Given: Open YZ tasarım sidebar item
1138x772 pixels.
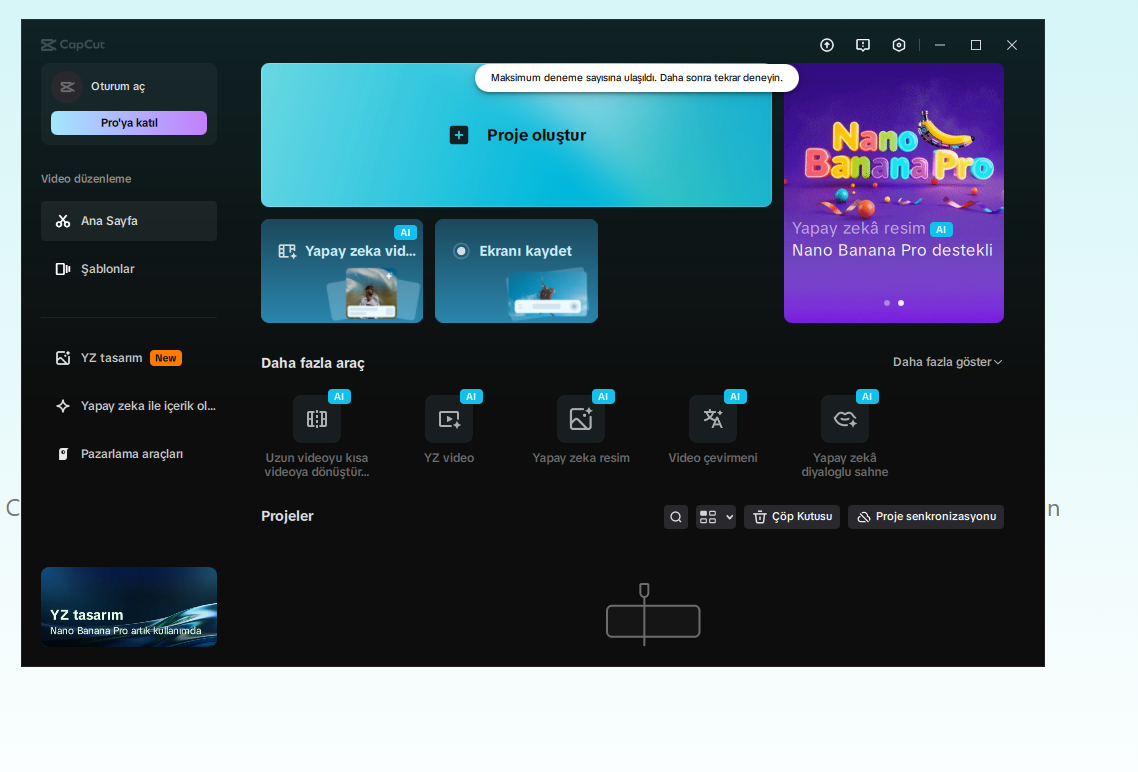Looking at the screenshot, I should [128, 358].
